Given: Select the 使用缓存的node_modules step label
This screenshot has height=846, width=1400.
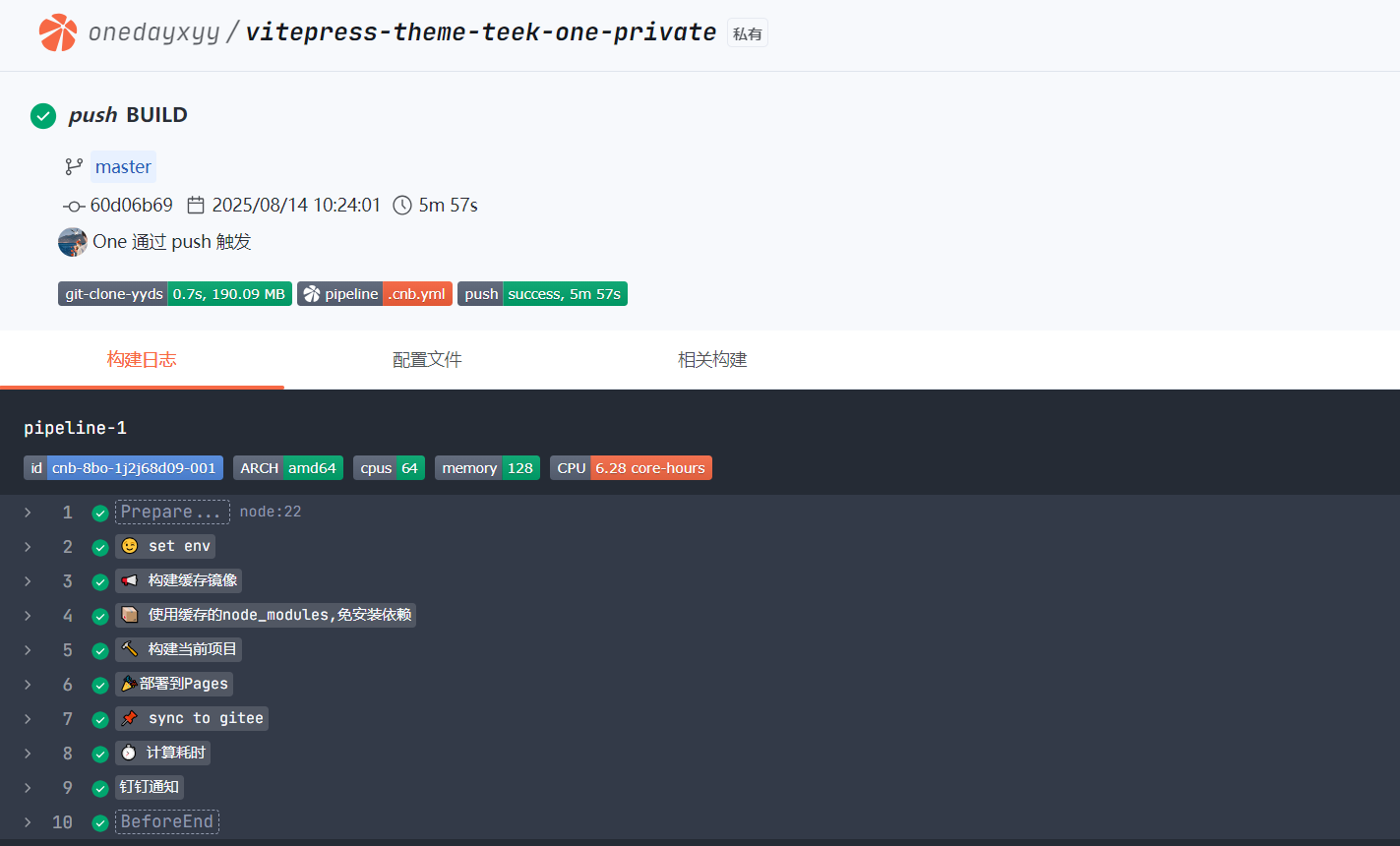Looking at the screenshot, I should tap(266, 615).
